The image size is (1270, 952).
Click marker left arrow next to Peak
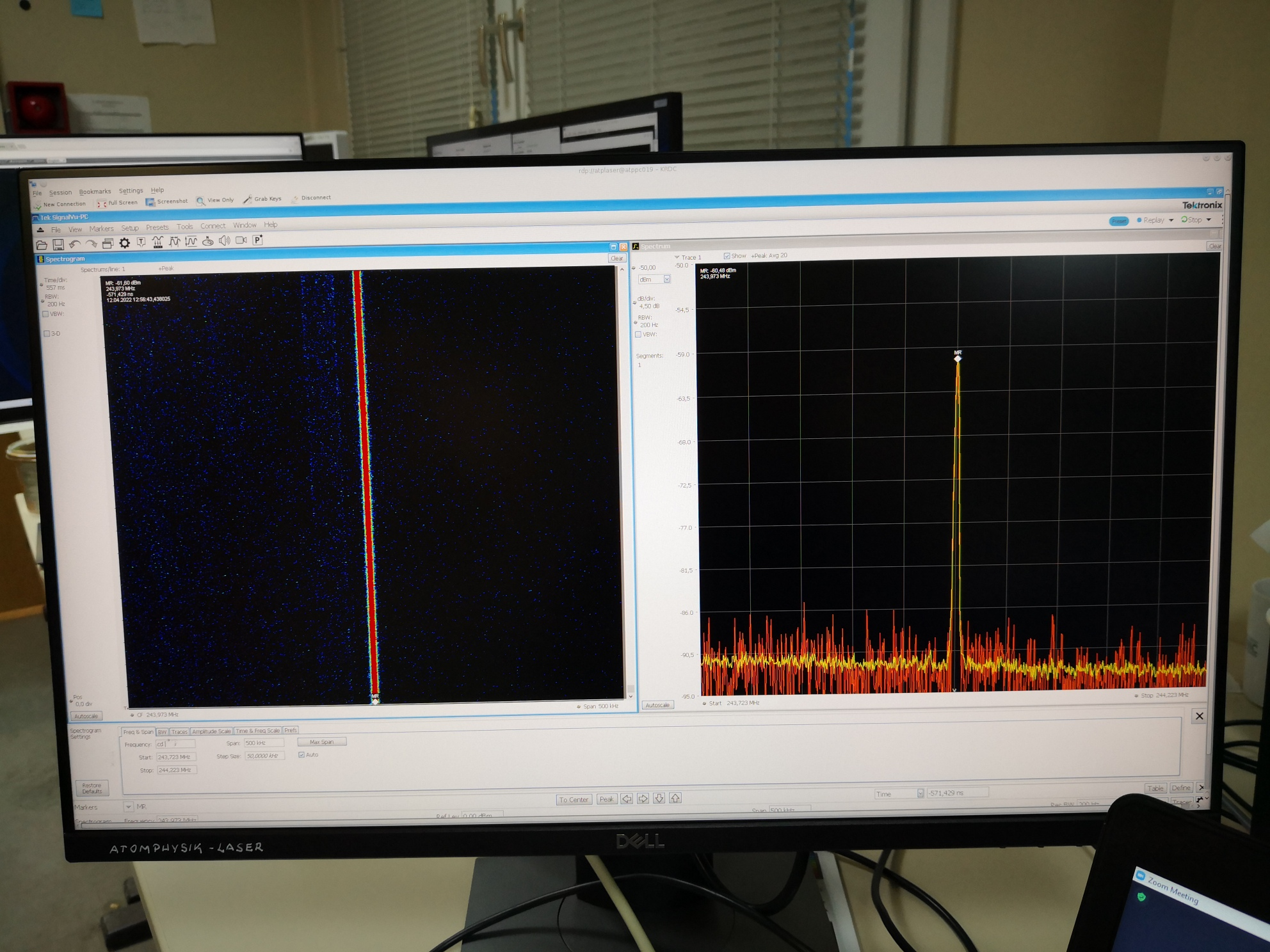click(x=627, y=798)
